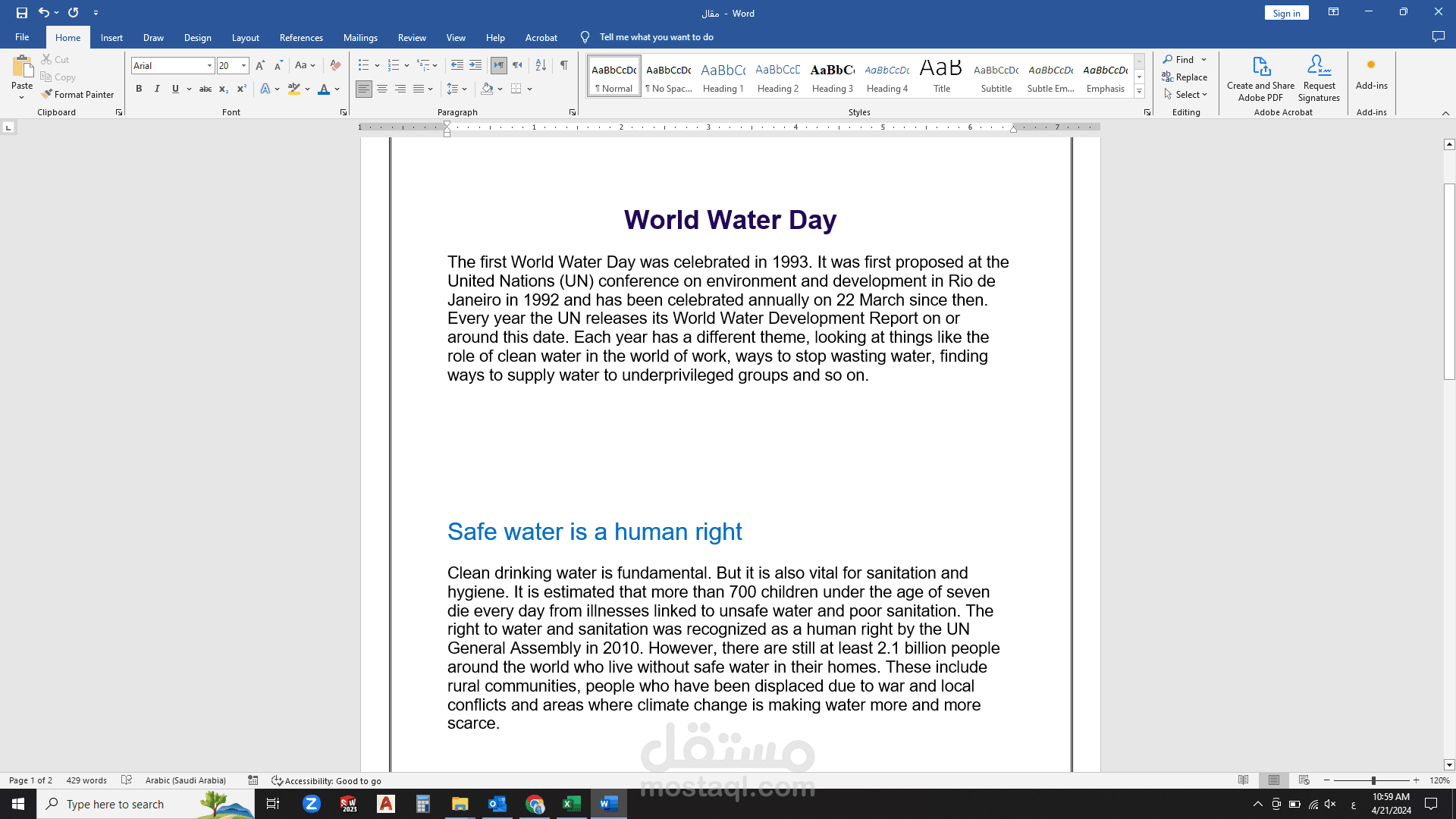Open the font name dropdown
This screenshot has height=819, width=1456.
click(x=210, y=66)
